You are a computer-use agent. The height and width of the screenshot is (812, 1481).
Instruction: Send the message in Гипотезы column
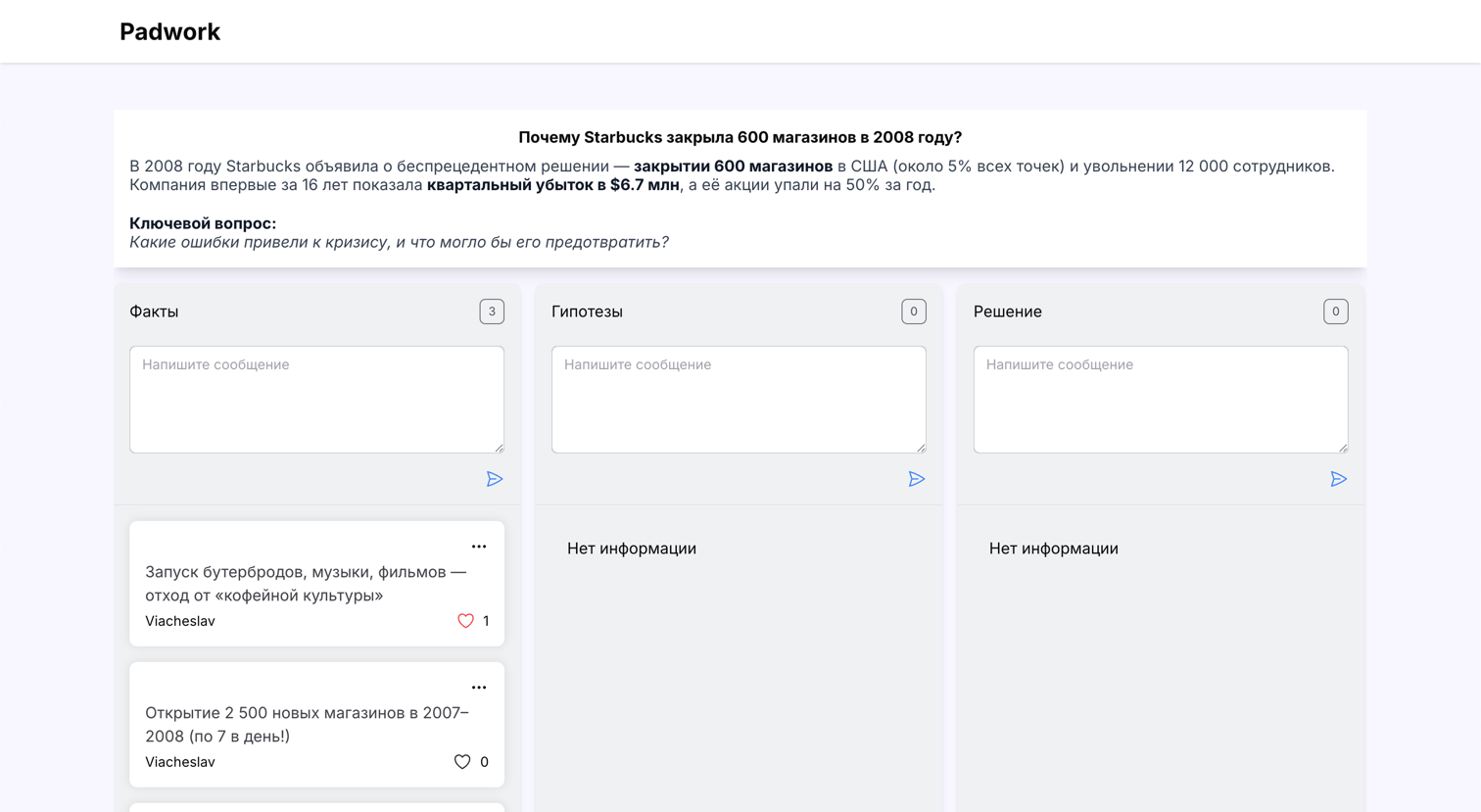916,479
